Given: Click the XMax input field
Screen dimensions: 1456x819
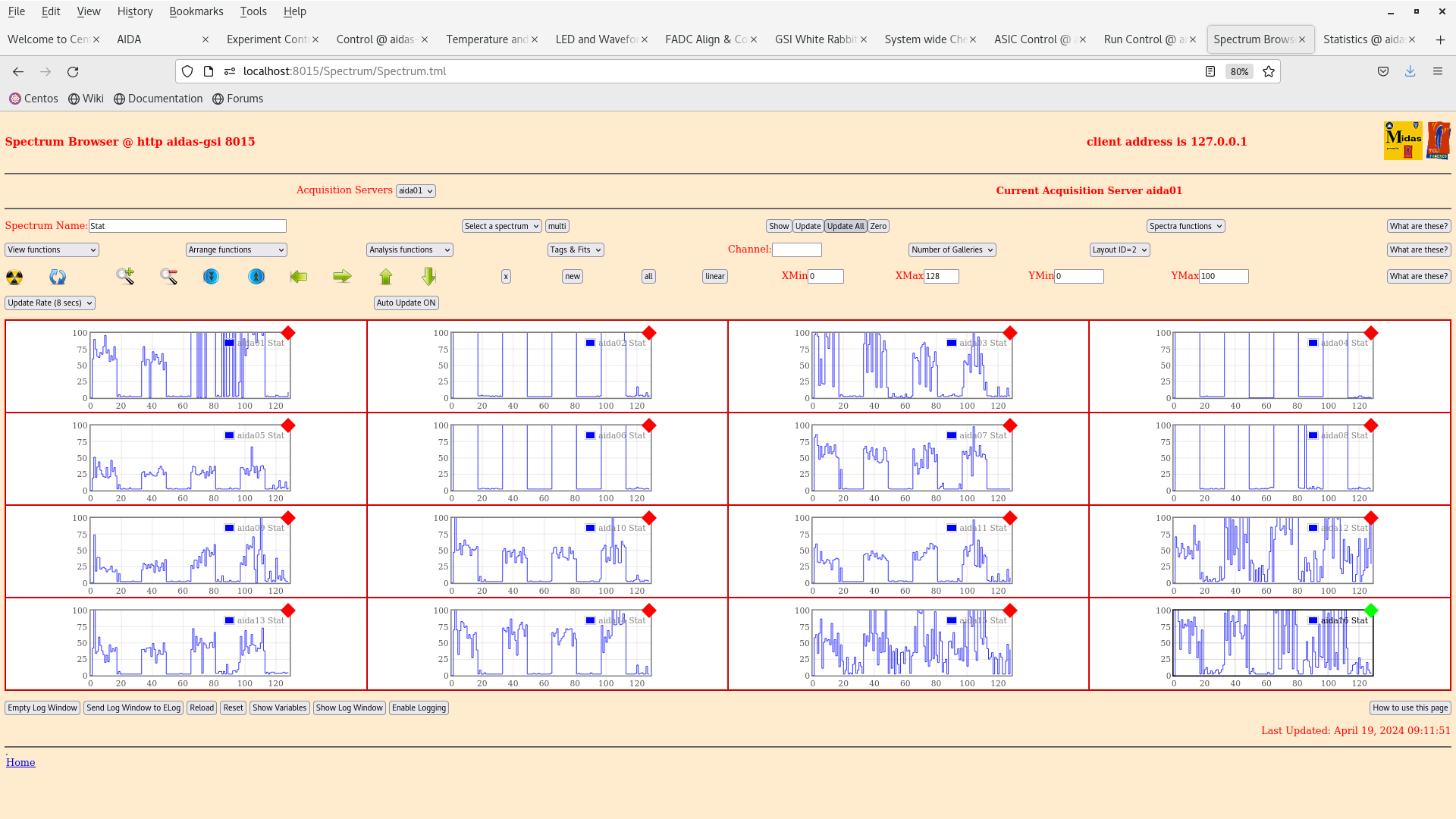Looking at the screenshot, I should pyautogui.click(x=941, y=276).
